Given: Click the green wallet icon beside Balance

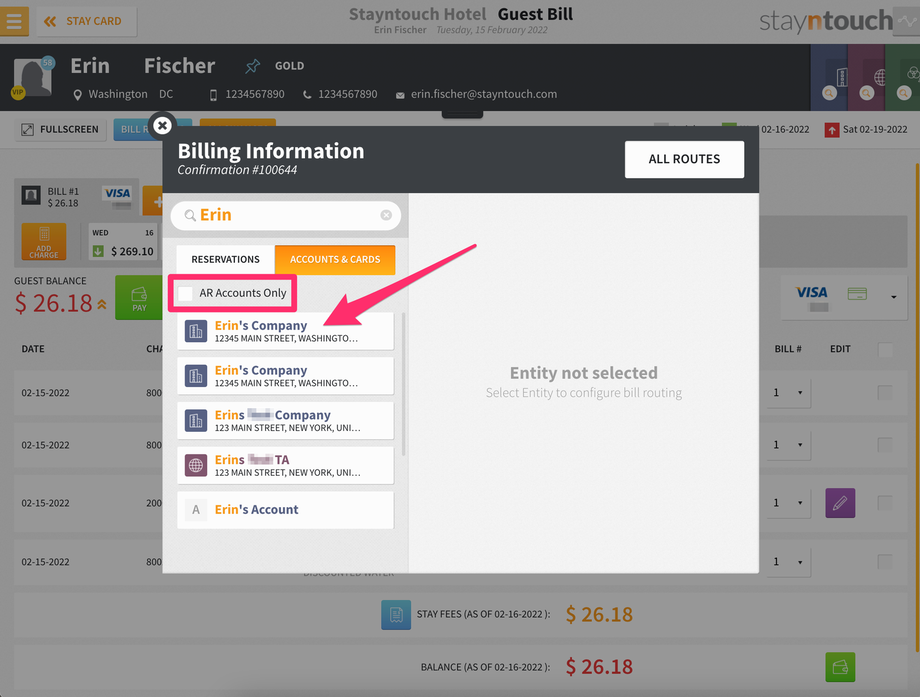Looking at the screenshot, I should 840,667.
